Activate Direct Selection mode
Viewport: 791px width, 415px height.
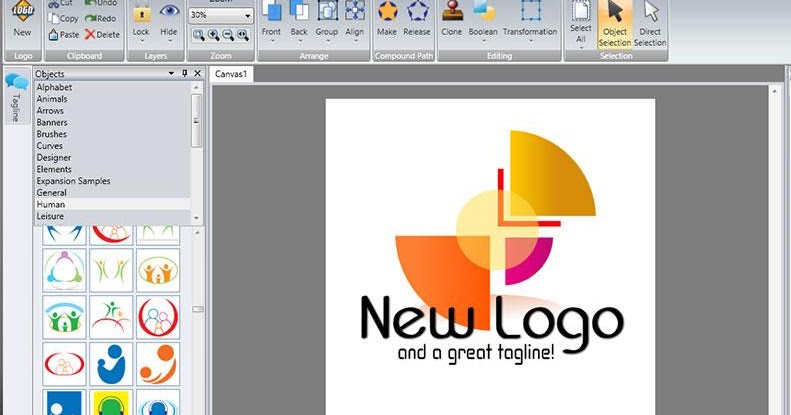(650, 24)
